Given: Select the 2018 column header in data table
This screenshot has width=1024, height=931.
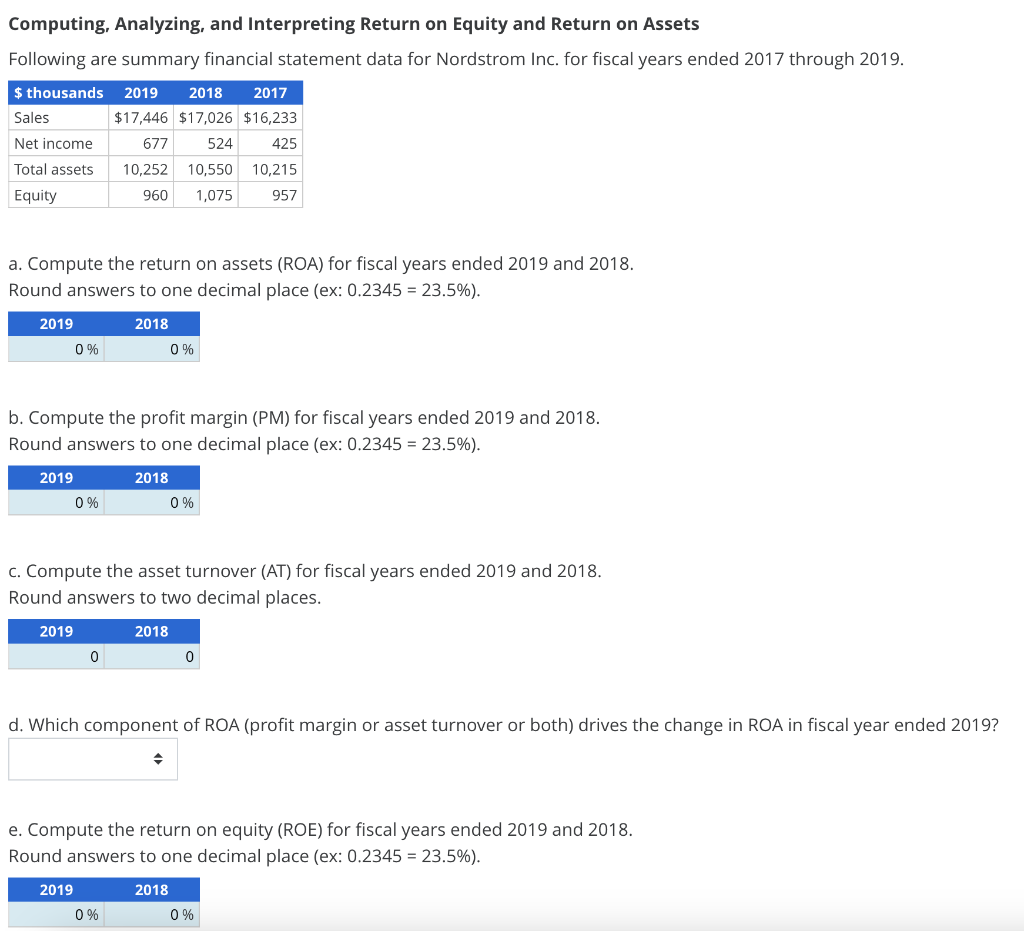Looking at the screenshot, I should (205, 92).
